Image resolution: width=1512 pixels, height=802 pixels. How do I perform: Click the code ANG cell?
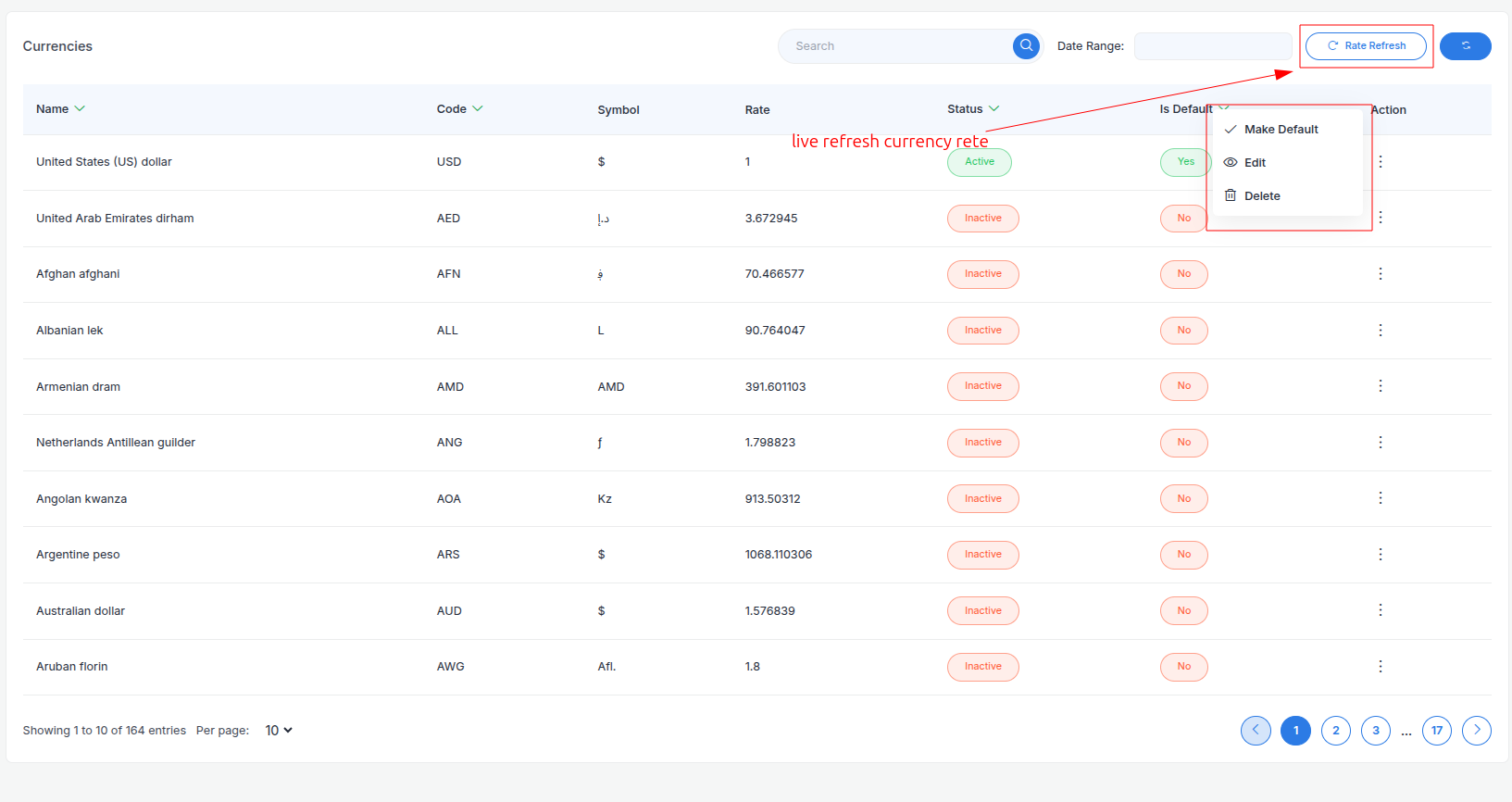tap(450, 443)
